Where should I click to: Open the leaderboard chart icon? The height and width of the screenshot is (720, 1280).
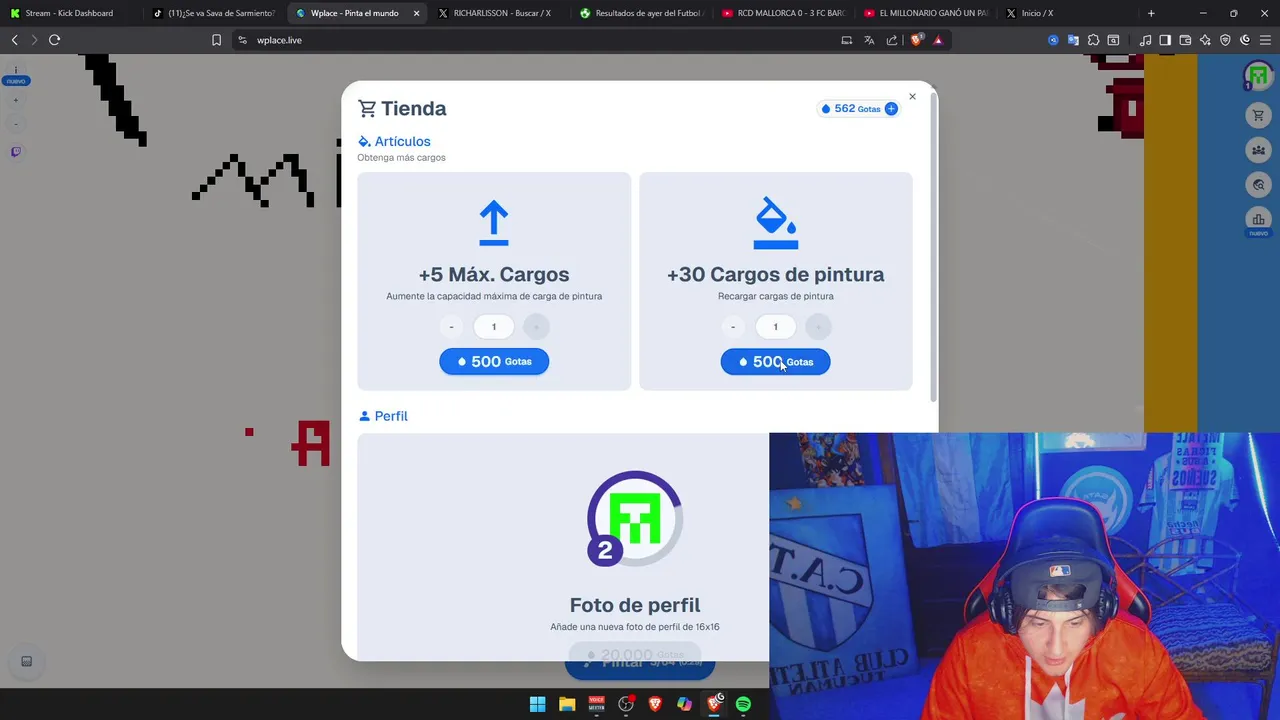pyautogui.click(x=1258, y=219)
